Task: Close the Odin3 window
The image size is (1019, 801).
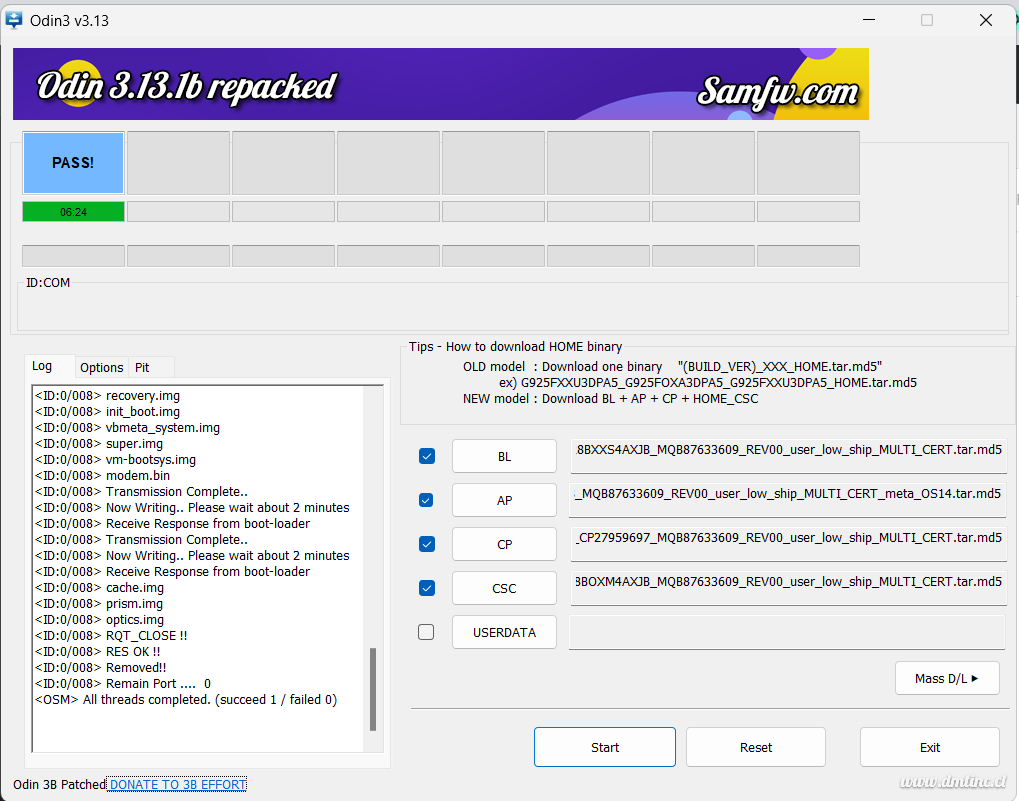Action: pos(986,20)
